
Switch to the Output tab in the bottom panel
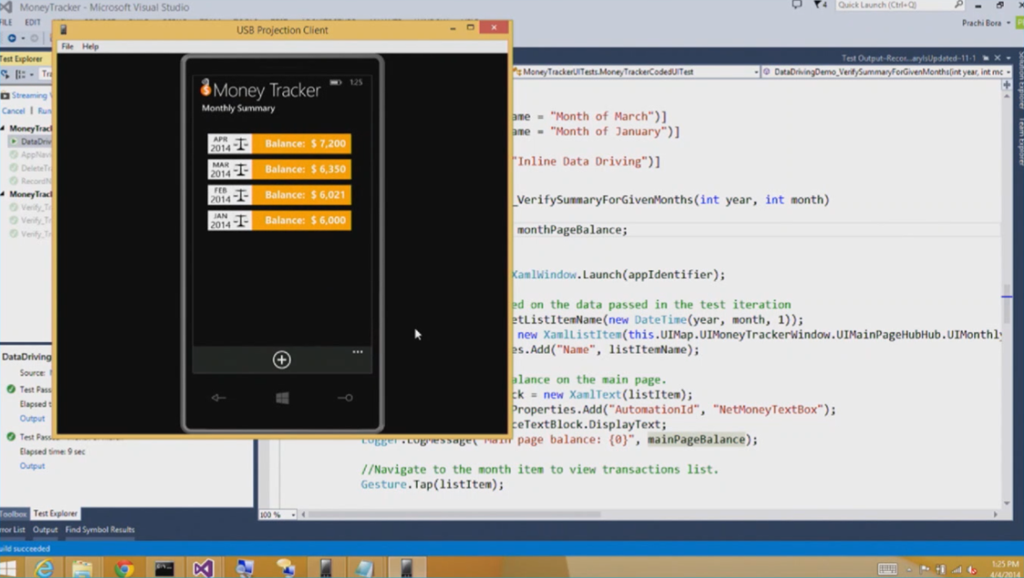click(45, 530)
